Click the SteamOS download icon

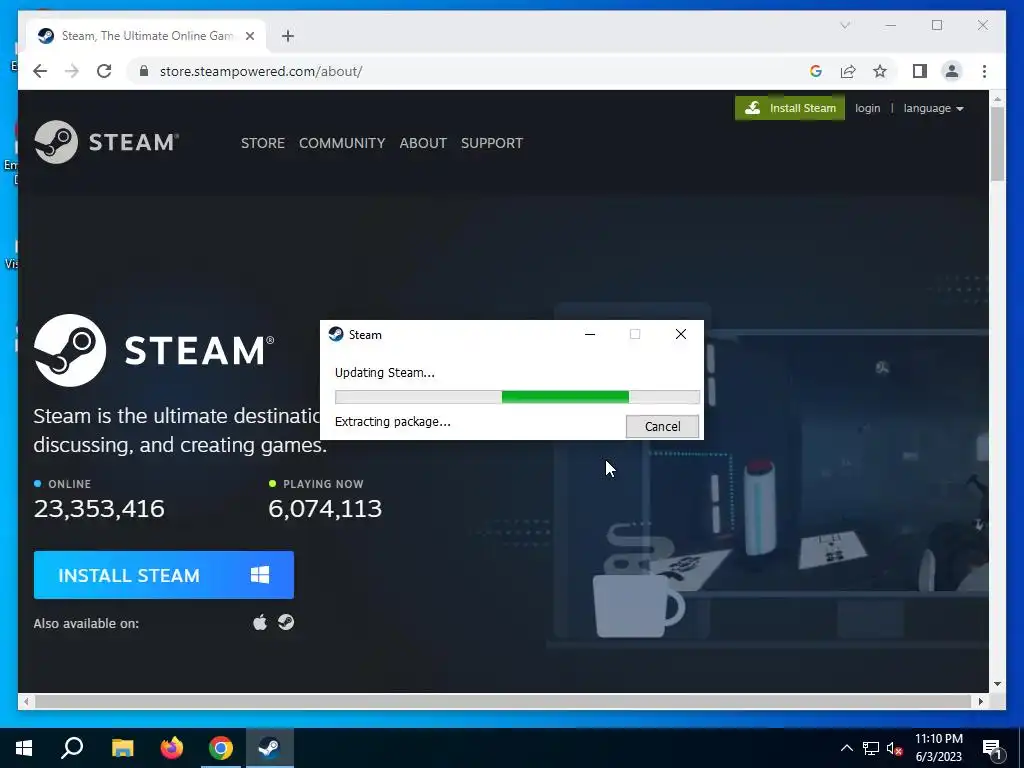286,622
